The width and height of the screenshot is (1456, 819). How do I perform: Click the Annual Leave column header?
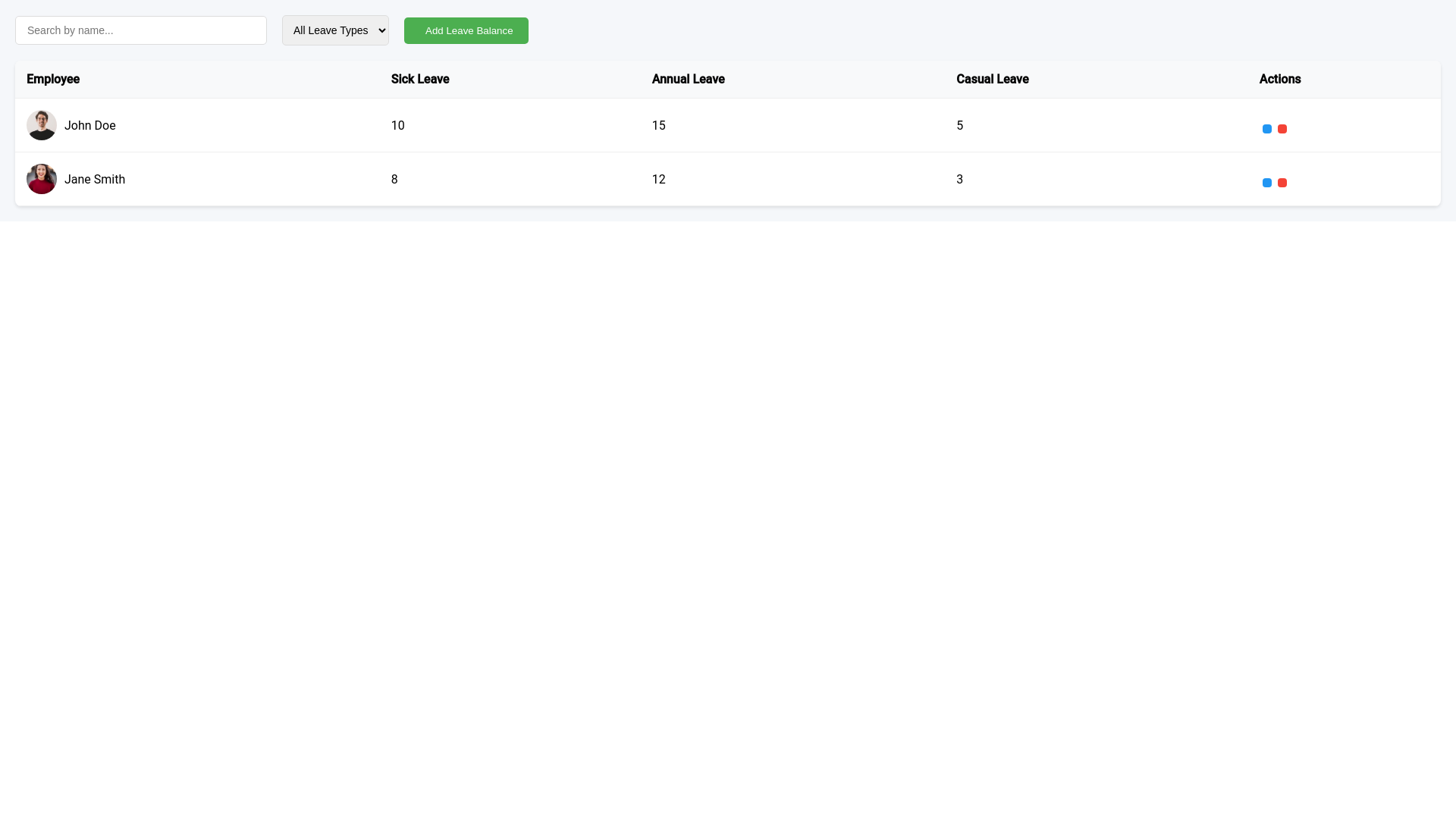point(688,79)
